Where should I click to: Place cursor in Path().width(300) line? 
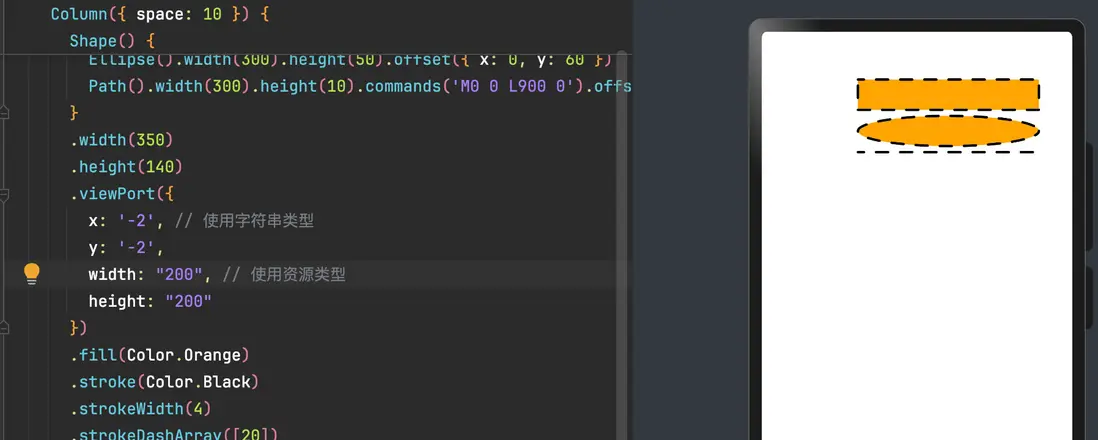(360, 86)
